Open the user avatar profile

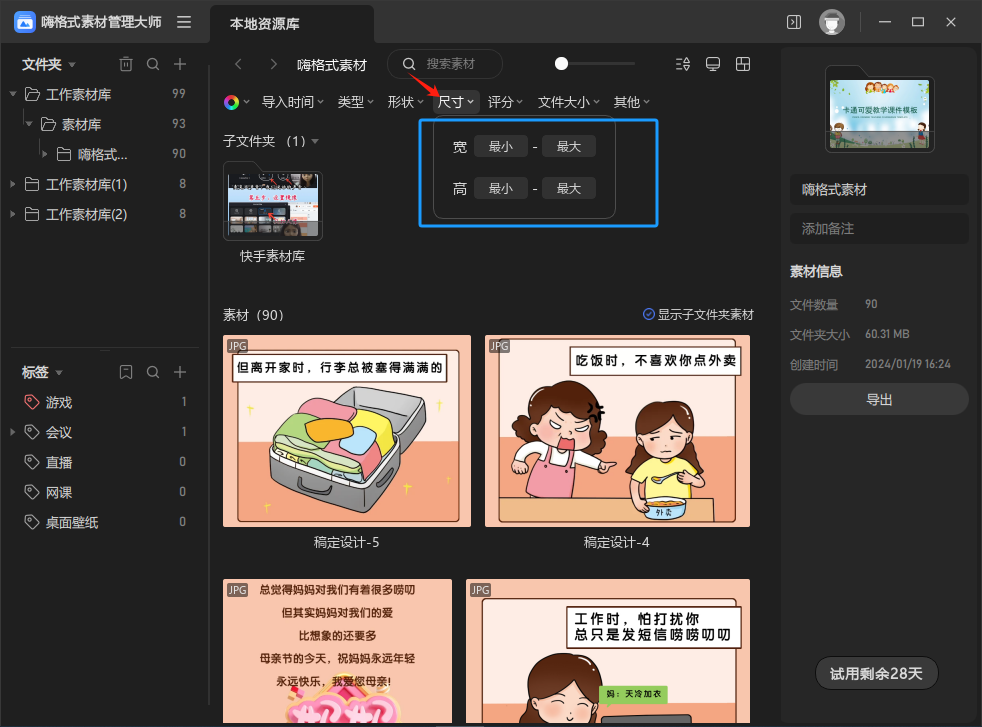[x=832, y=23]
